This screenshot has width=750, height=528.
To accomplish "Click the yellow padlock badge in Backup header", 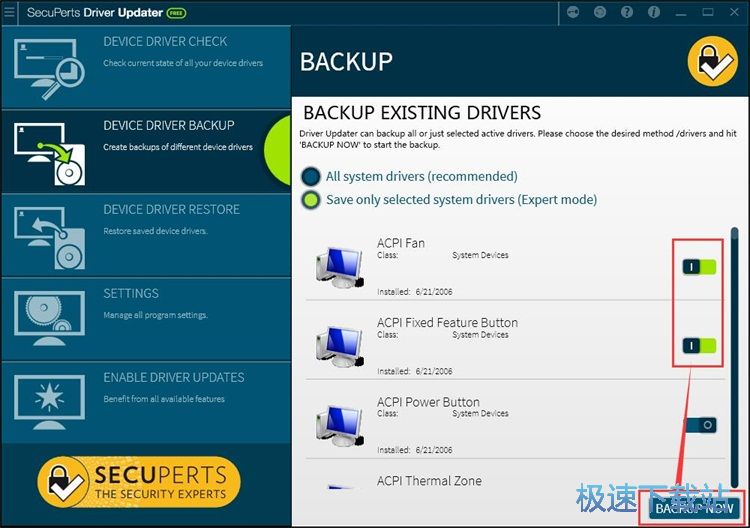I will point(712,62).
